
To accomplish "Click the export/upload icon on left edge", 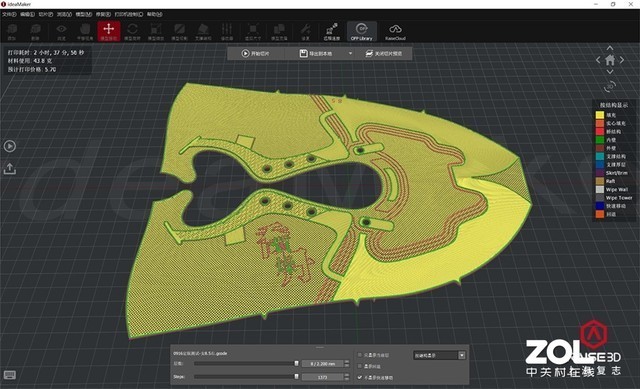I will click(10, 169).
